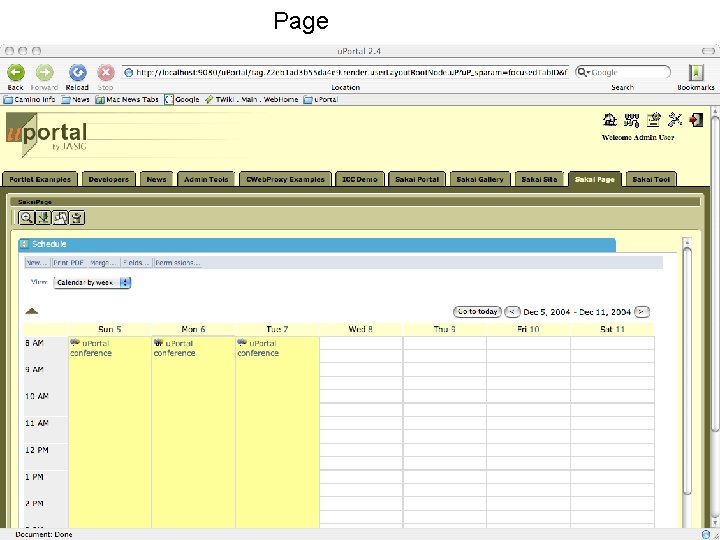Click the status bar icon at bottom right

[x=706, y=534]
